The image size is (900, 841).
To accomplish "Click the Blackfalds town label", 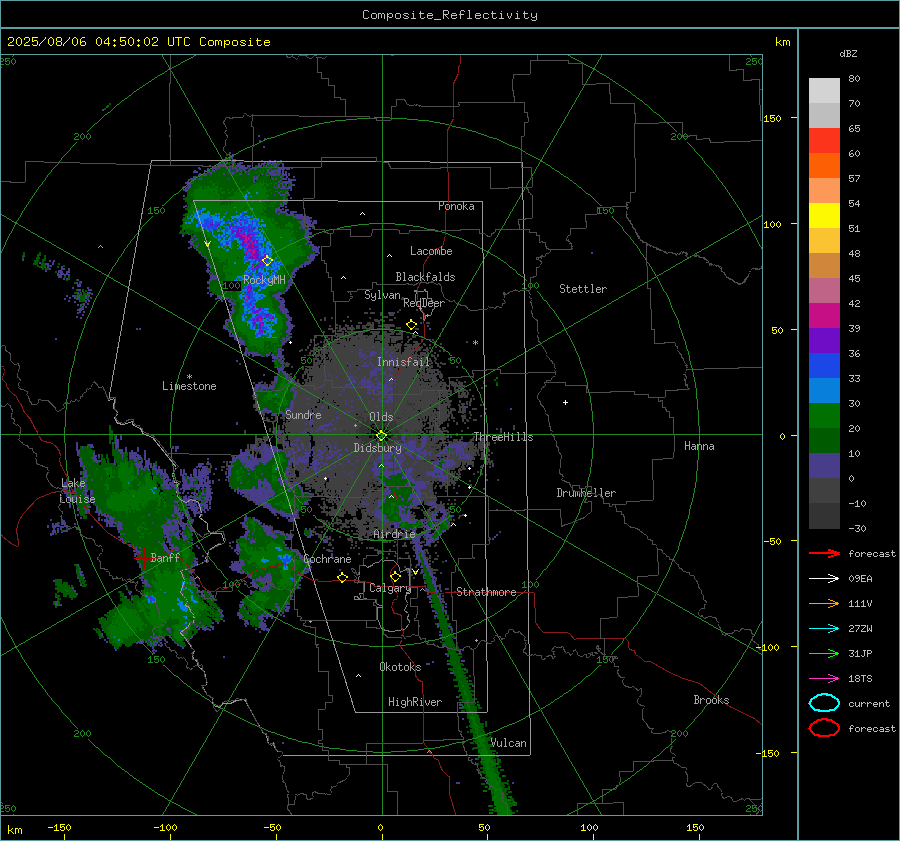I will tap(425, 277).
